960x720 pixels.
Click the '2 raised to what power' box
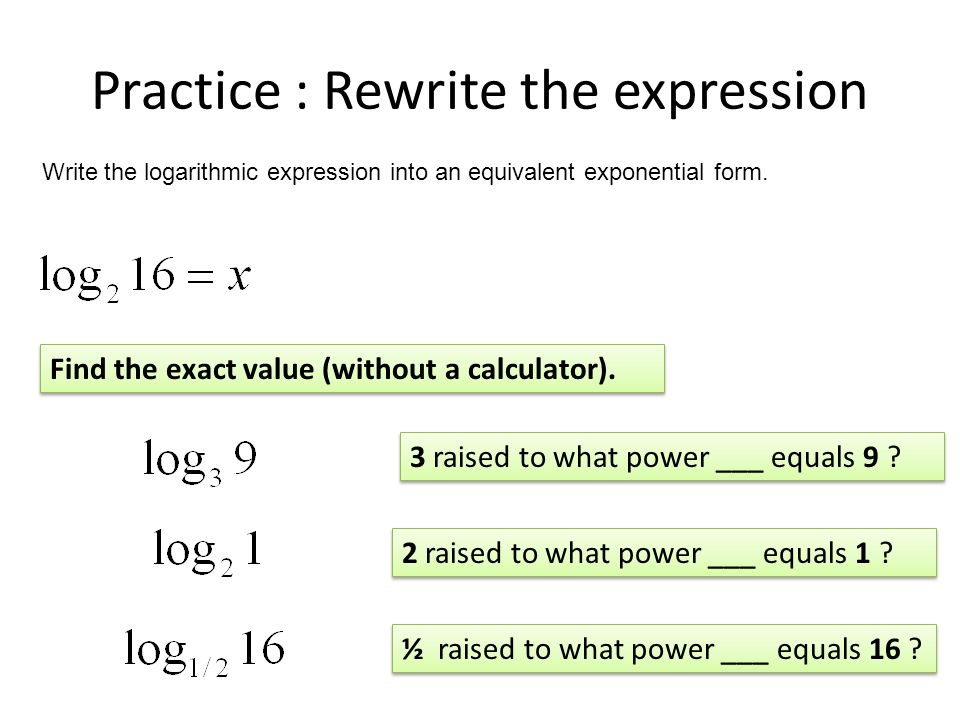click(664, 553)
